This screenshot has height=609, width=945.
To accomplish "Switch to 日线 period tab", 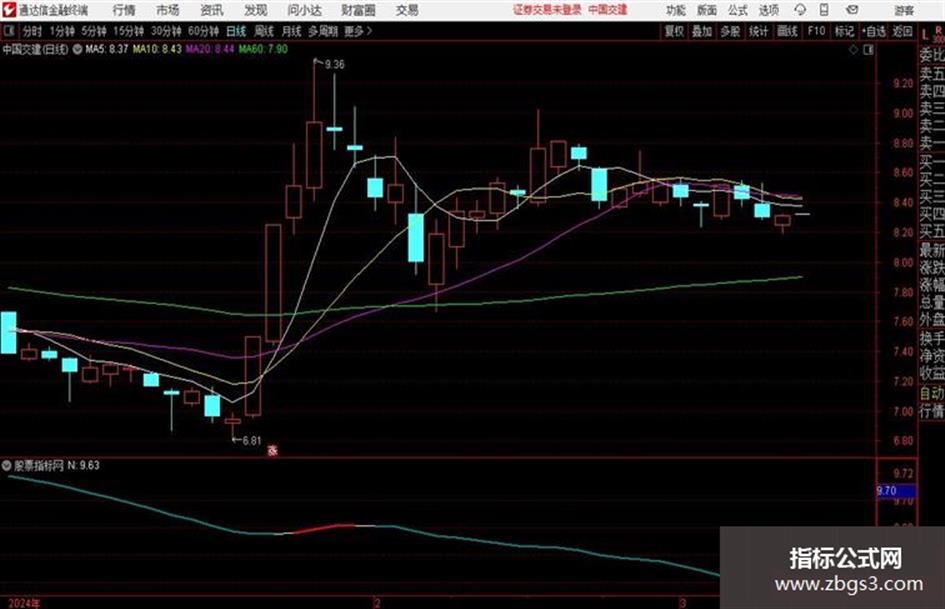I will click(x=236, y=31).
